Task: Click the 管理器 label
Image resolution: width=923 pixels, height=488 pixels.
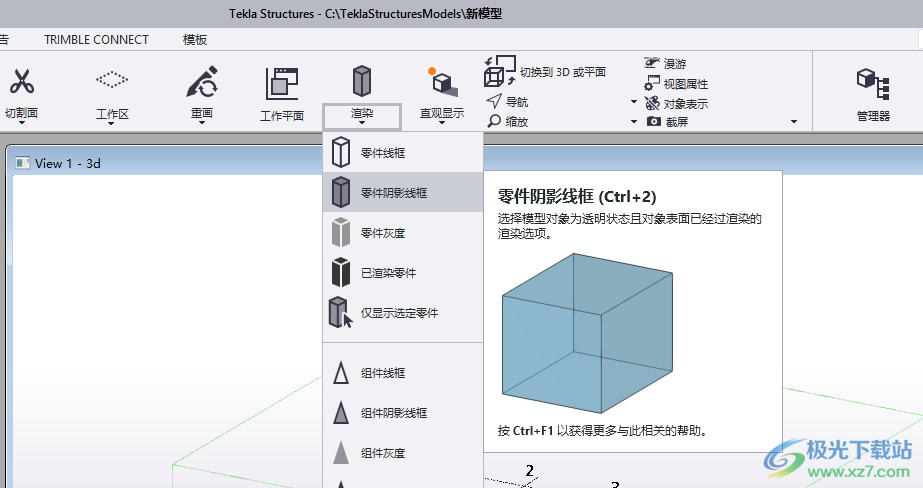Action: 873,116
